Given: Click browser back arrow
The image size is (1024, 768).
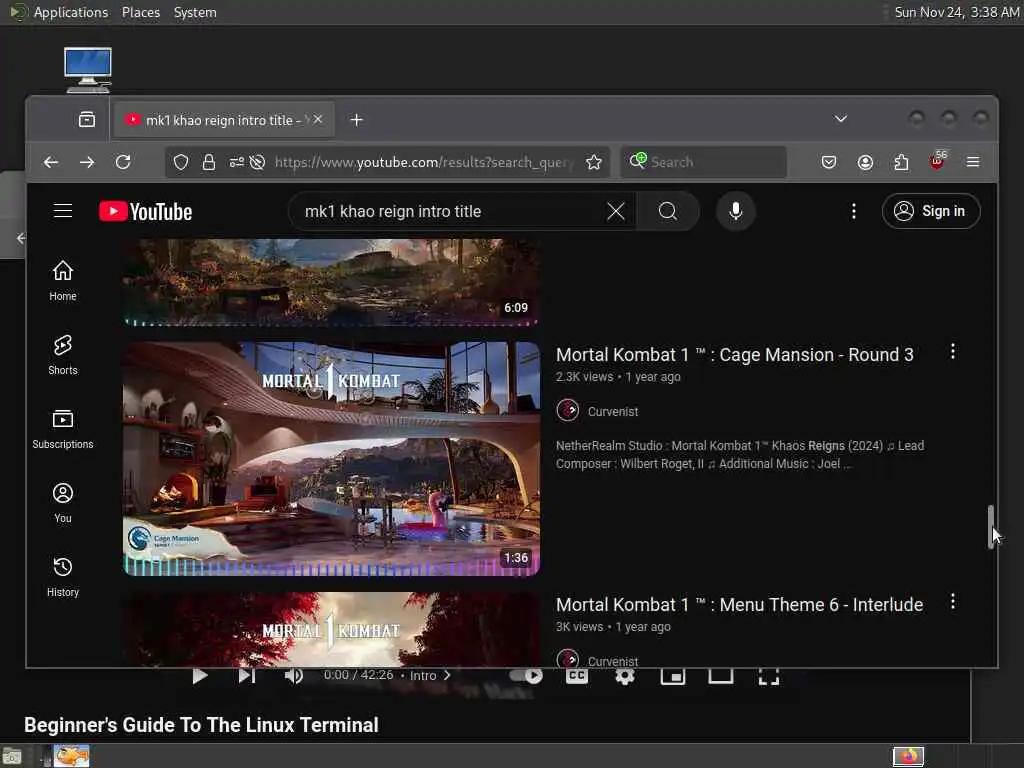Looking at the screenshot, I should (51, 162).
